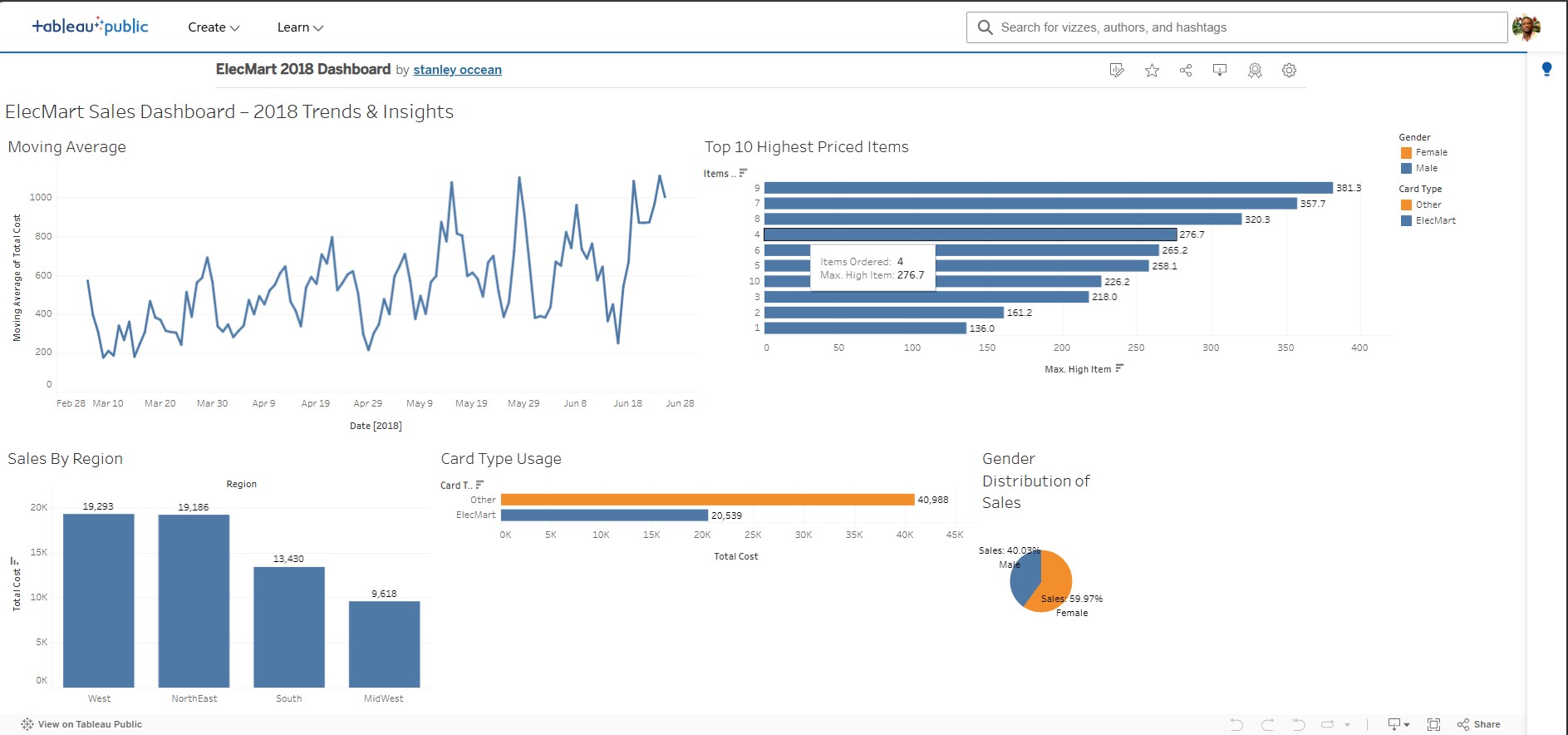
Task: Select Female orange swatch in Gender legend
Action: pos(1406,153)
